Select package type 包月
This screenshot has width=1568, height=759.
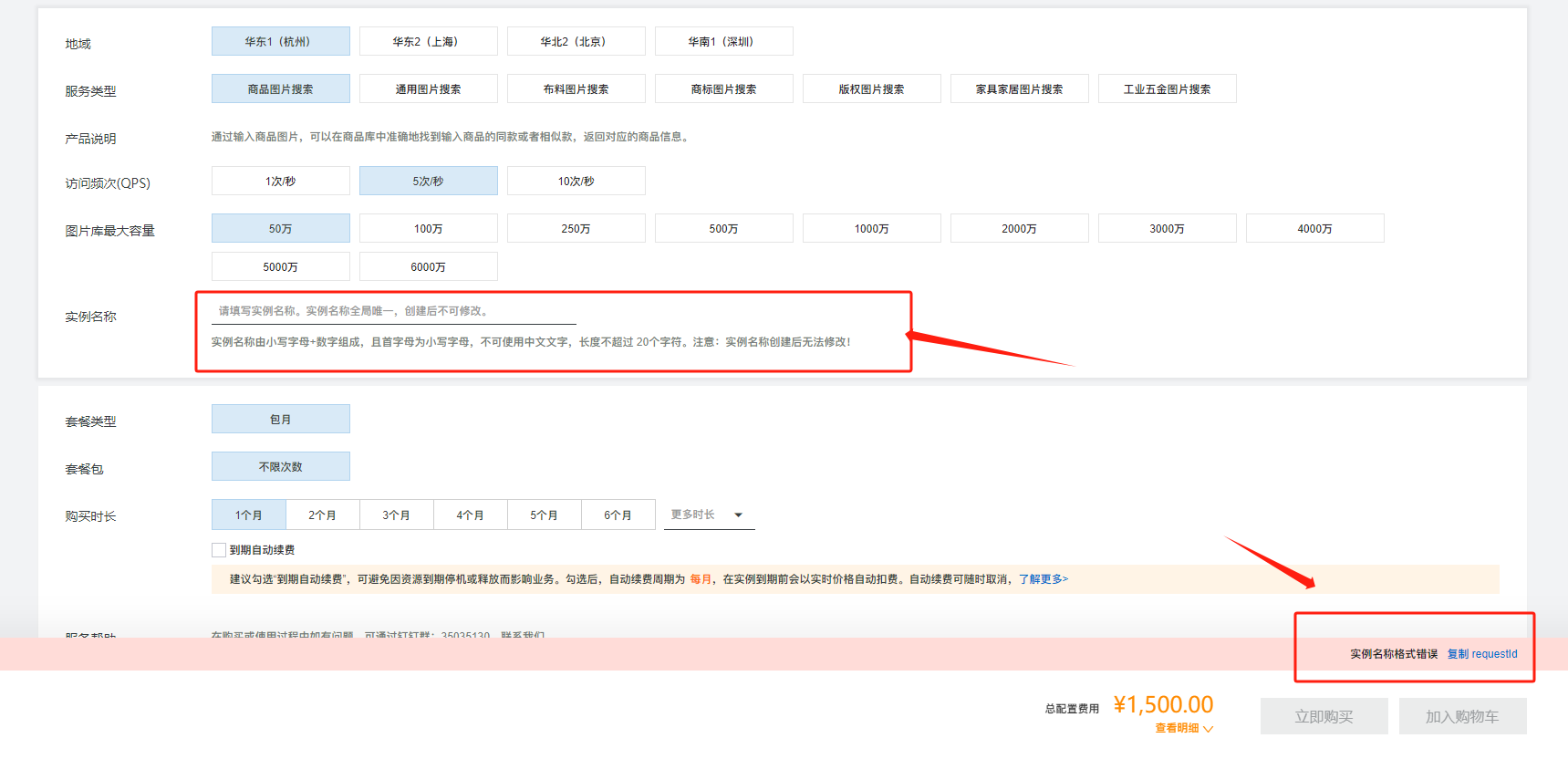coord(281,419)
